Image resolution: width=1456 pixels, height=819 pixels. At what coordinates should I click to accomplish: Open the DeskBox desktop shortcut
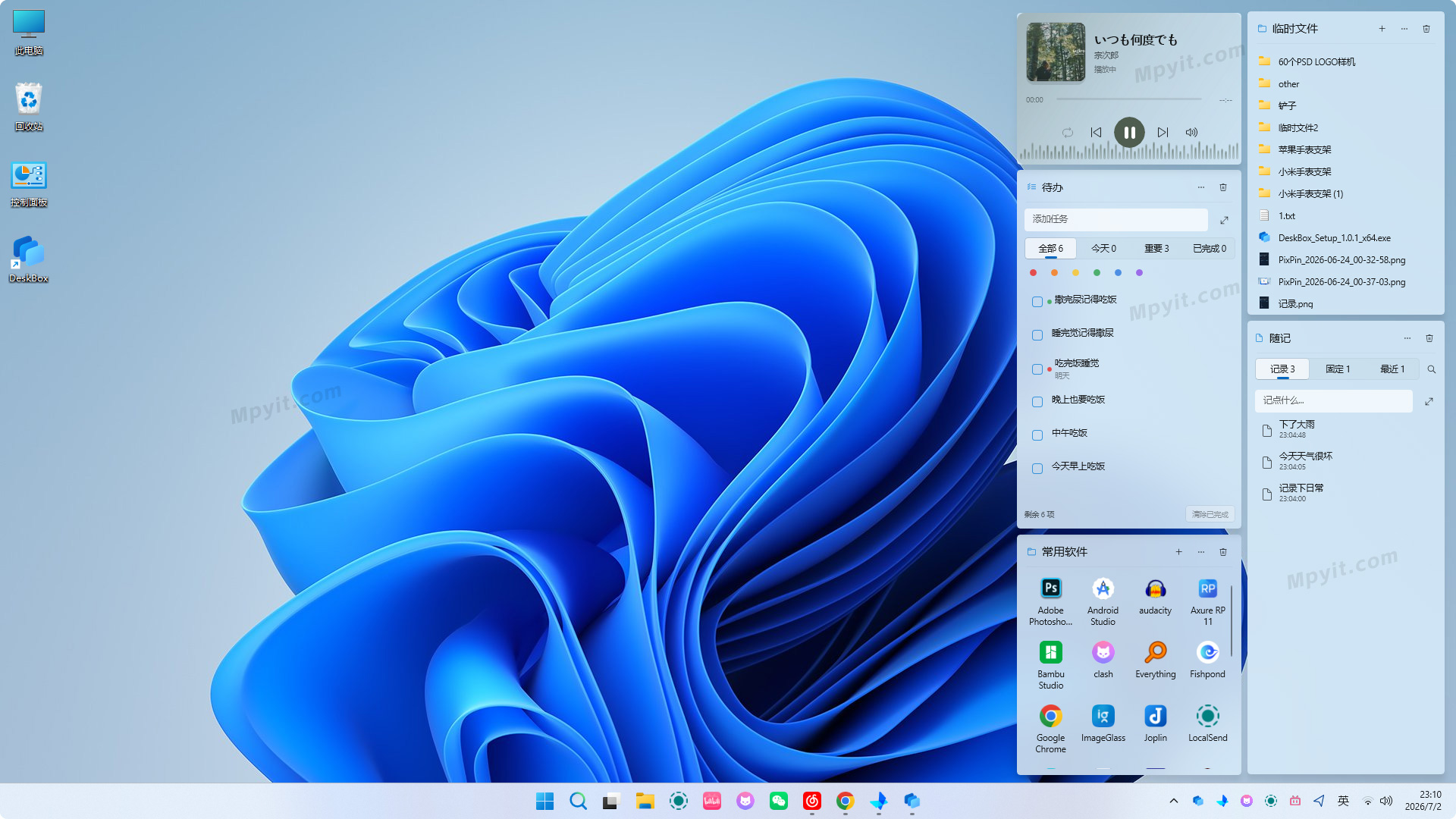coord(28,259)
